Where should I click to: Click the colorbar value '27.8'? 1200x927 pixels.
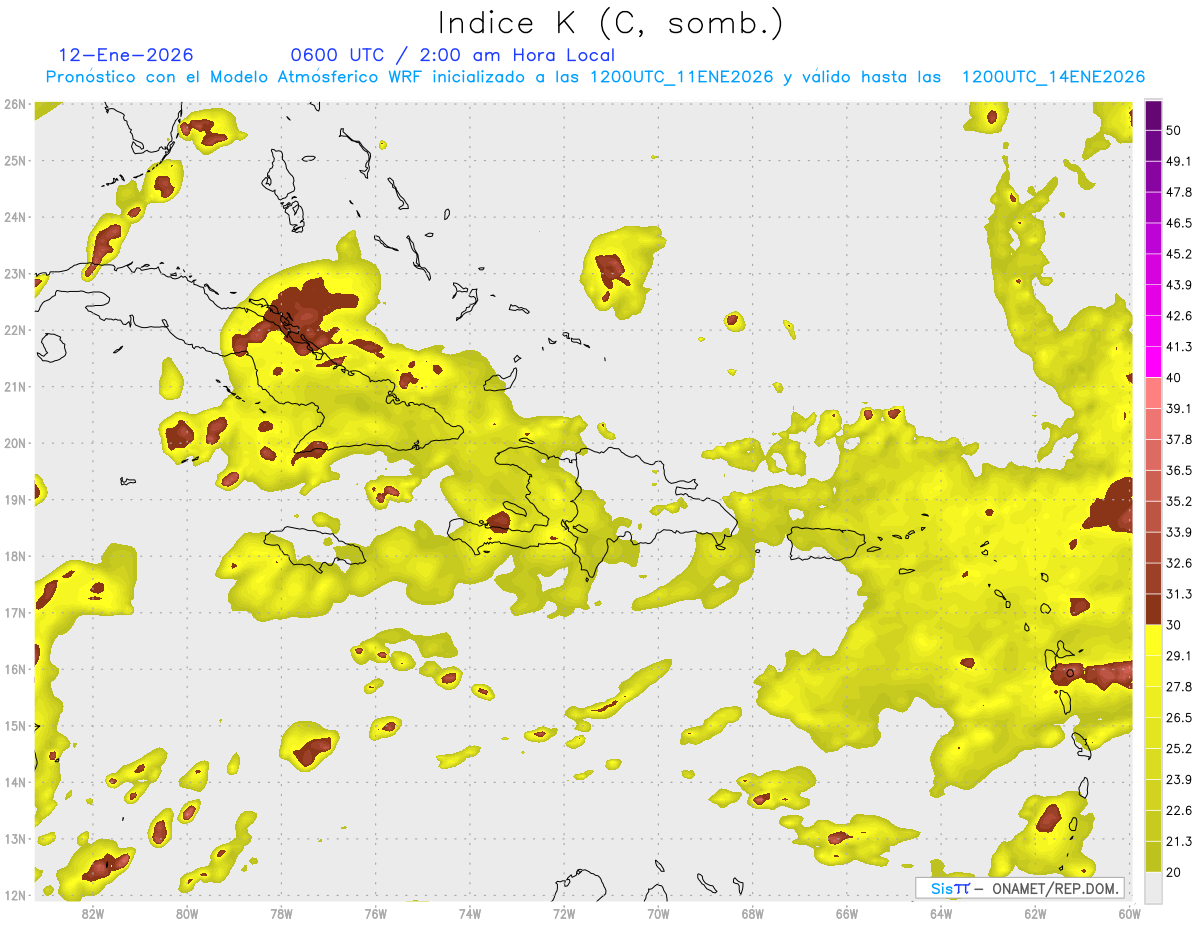1178,686
